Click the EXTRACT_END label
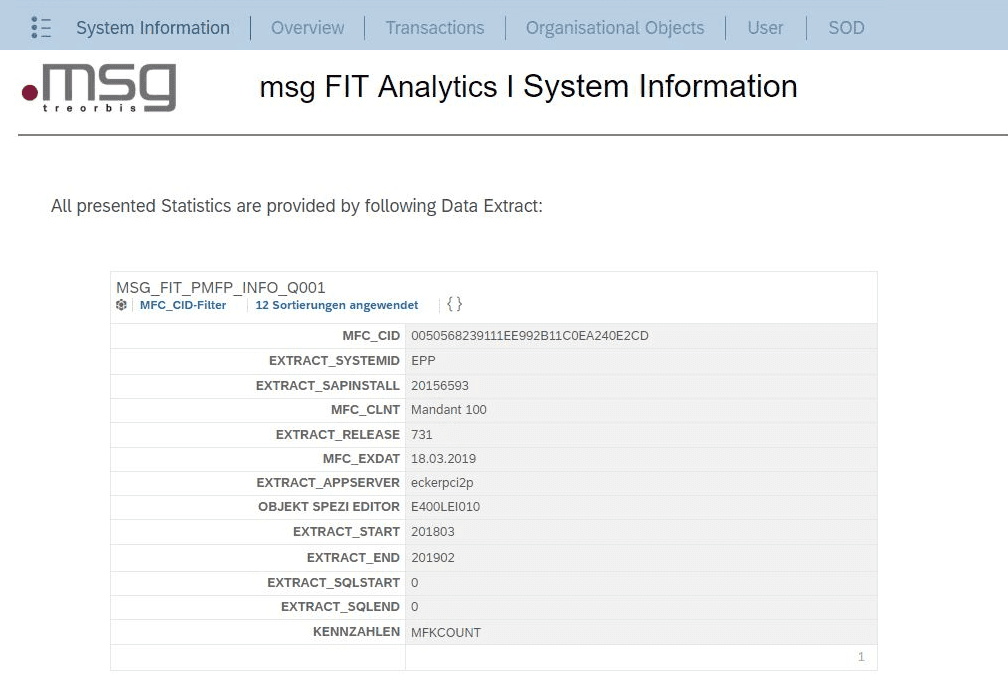Viewport: 1008px width, 690px height. [353, 558]
